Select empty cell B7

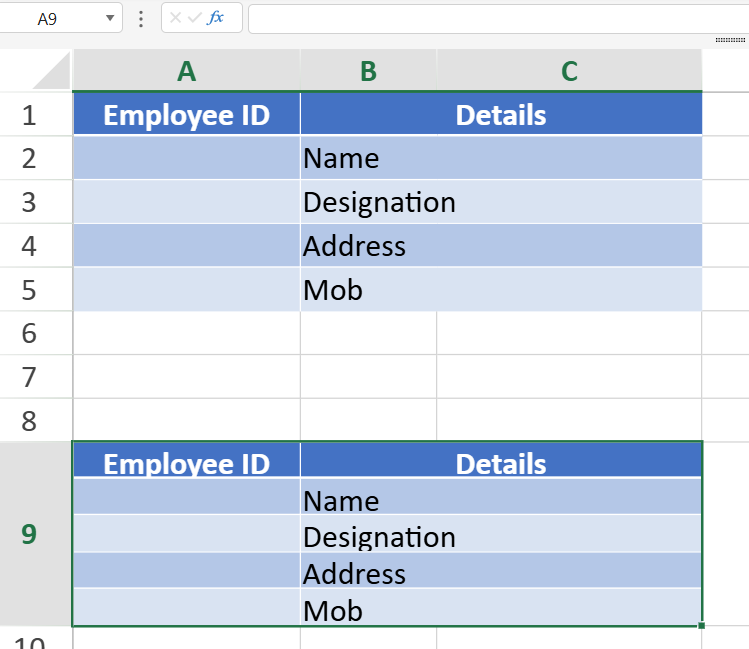[x=368, y=377]
